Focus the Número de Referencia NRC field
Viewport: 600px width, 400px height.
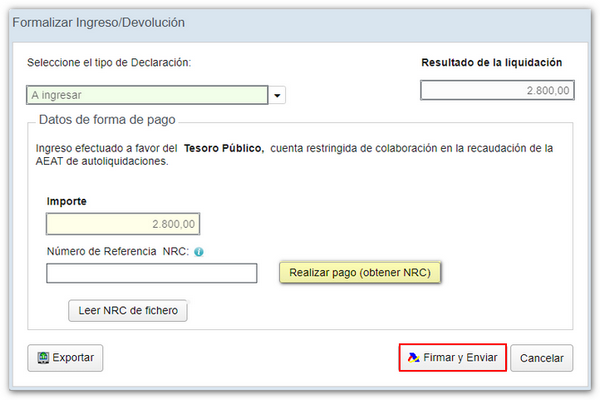(x=151, y=273)
